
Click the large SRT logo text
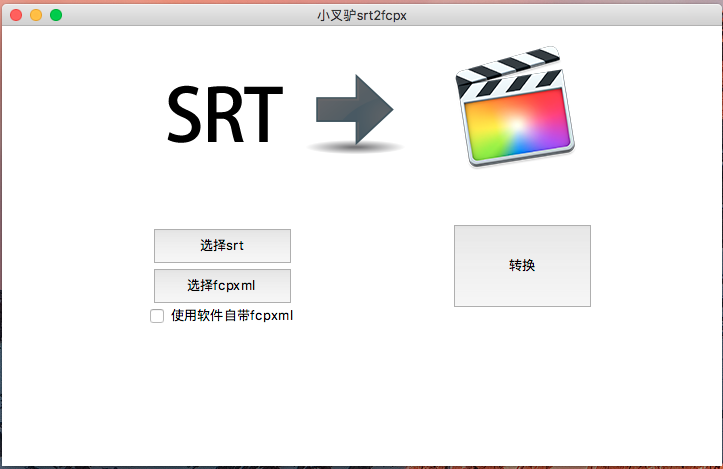coord(225,114)
